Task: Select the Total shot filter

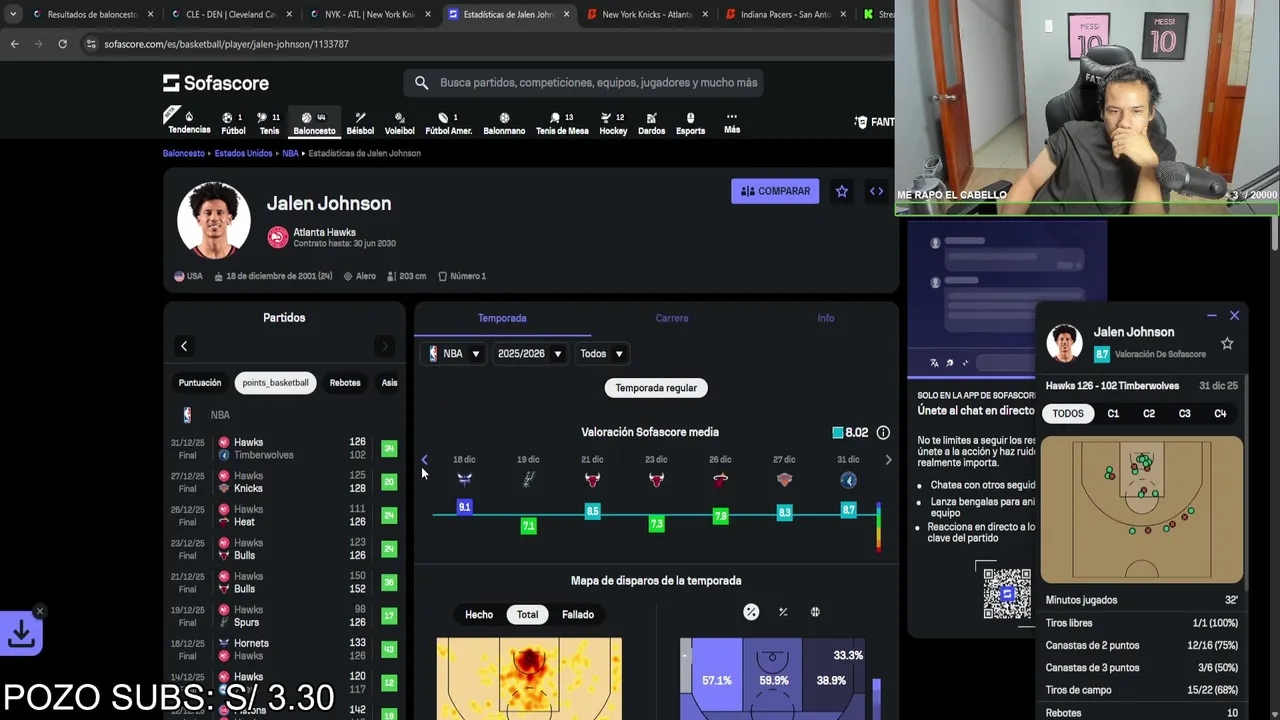Action: click(527, 614)
